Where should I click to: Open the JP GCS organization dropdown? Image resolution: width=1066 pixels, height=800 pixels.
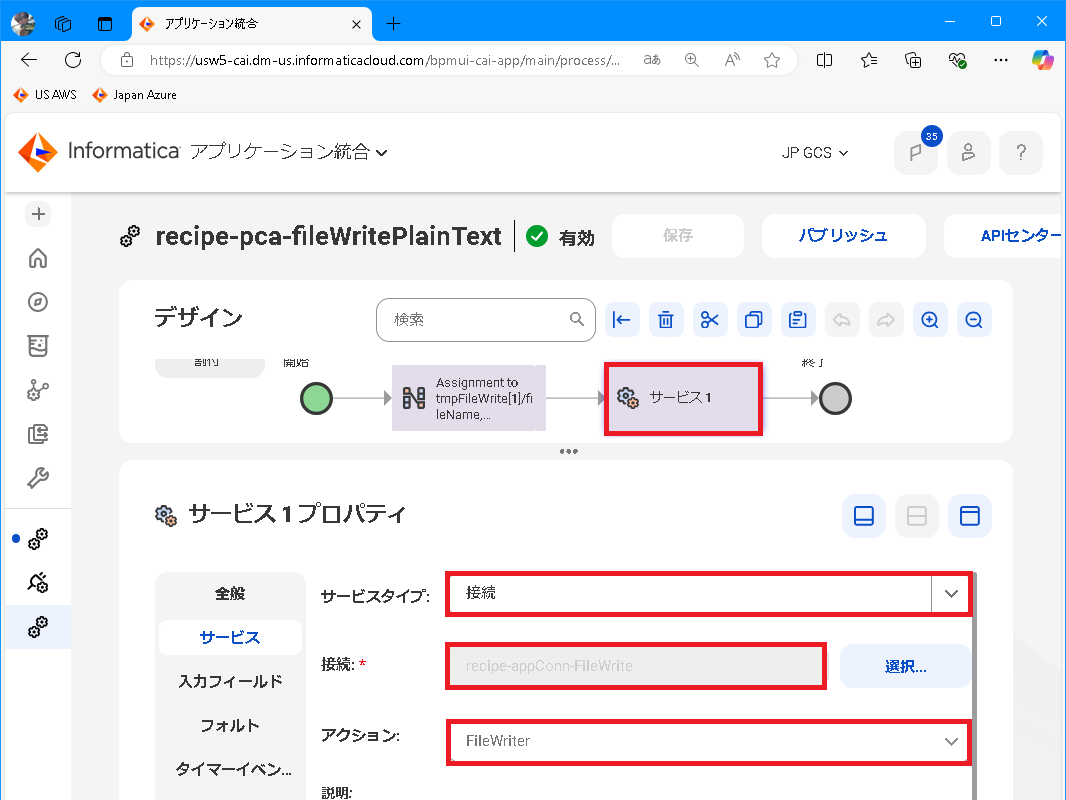tap(814, 153)
